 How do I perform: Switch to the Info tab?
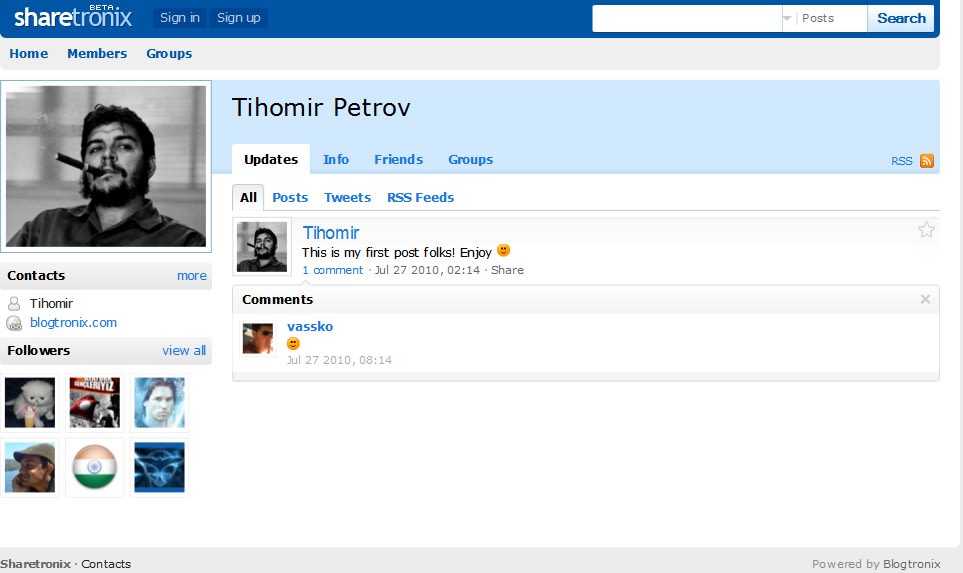click(336, 159)
